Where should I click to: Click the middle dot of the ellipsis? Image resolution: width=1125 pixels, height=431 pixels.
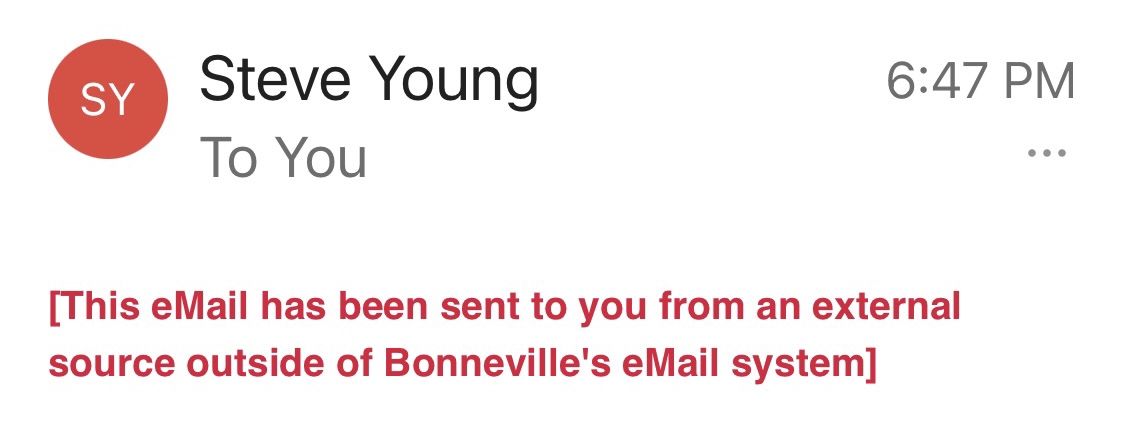(1047, 154)
